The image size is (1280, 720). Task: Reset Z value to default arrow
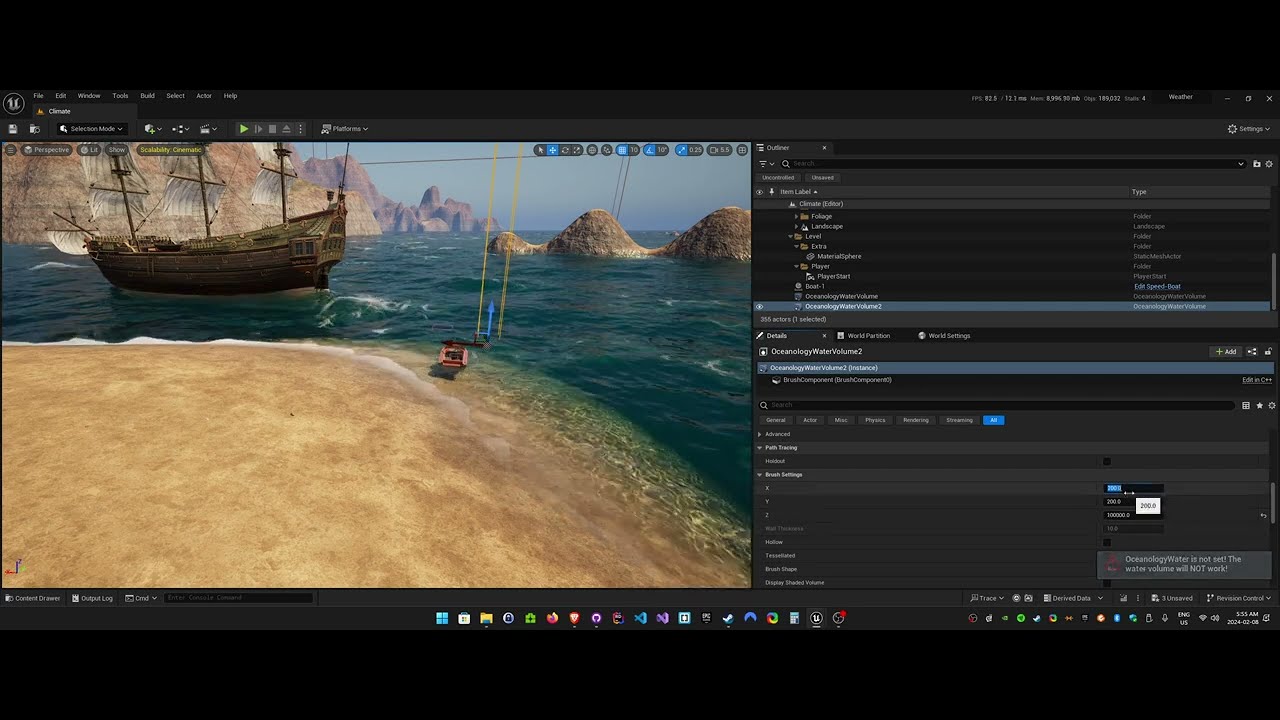(x=1264, y=515)
